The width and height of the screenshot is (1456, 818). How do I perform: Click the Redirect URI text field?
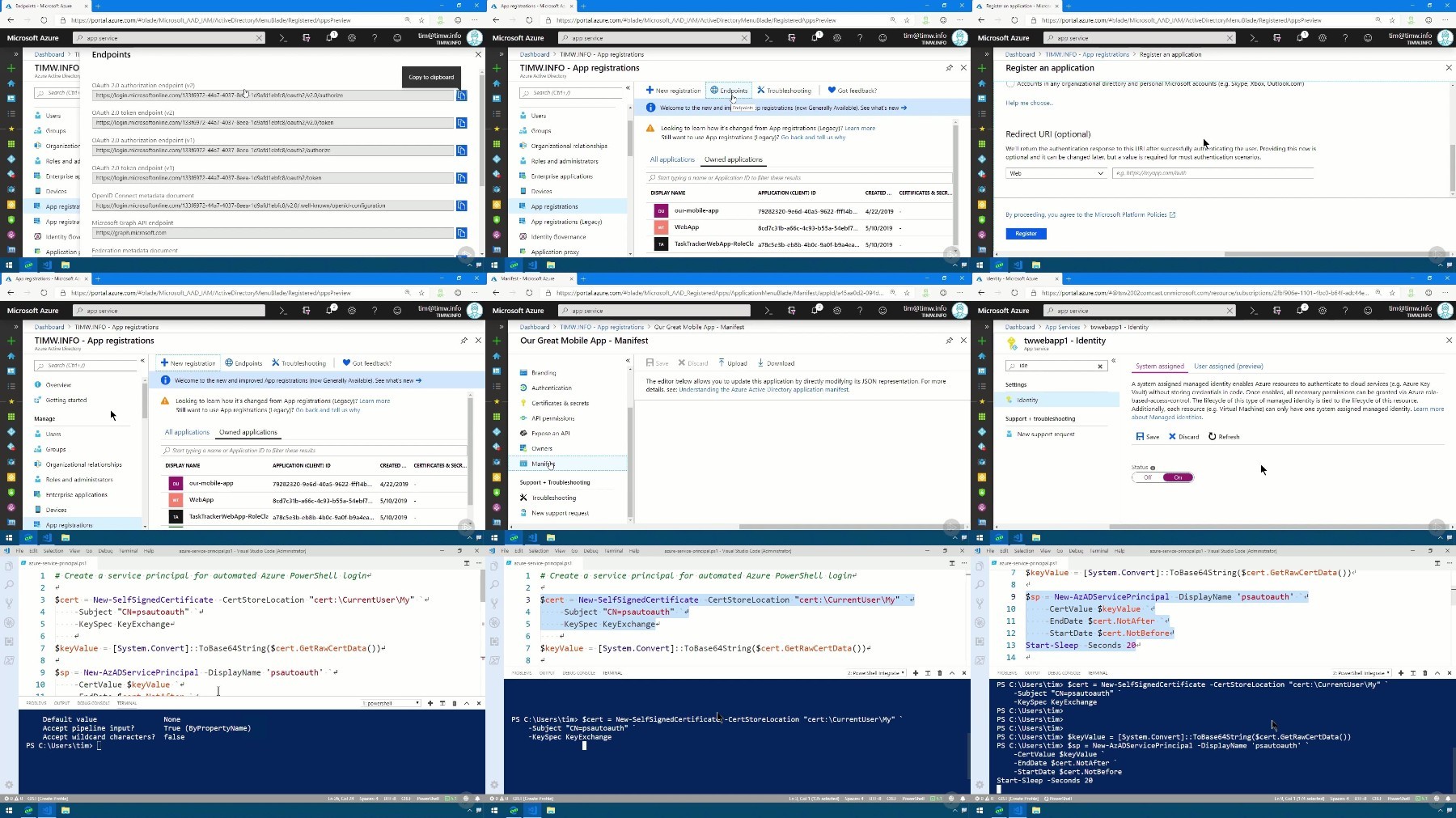point(1212,173)
